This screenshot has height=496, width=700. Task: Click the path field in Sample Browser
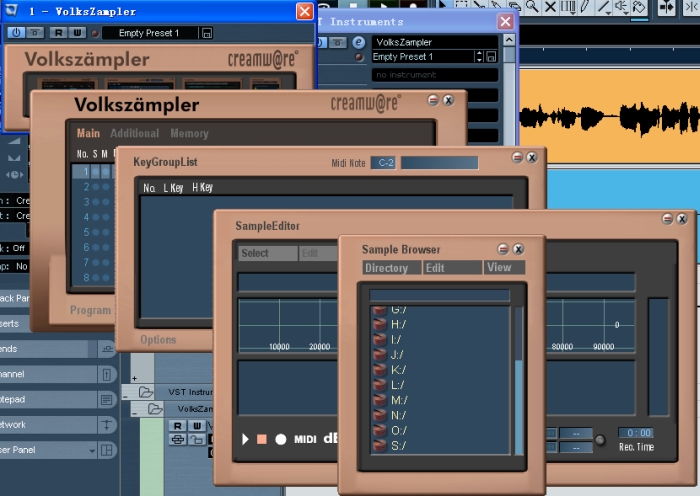439,295
